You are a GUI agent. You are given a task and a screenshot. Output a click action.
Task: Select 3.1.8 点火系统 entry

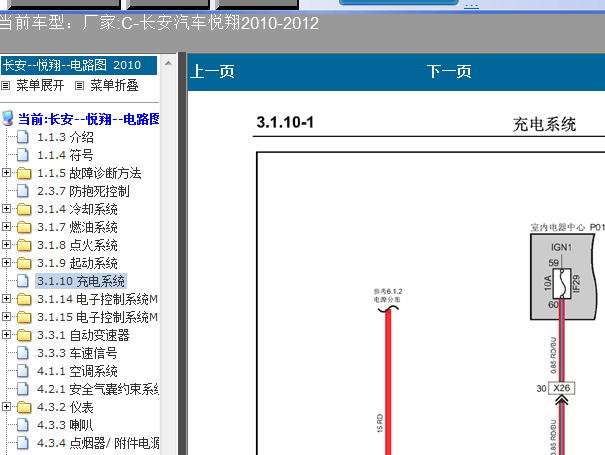pyautogui.click(x=77, y=245)
